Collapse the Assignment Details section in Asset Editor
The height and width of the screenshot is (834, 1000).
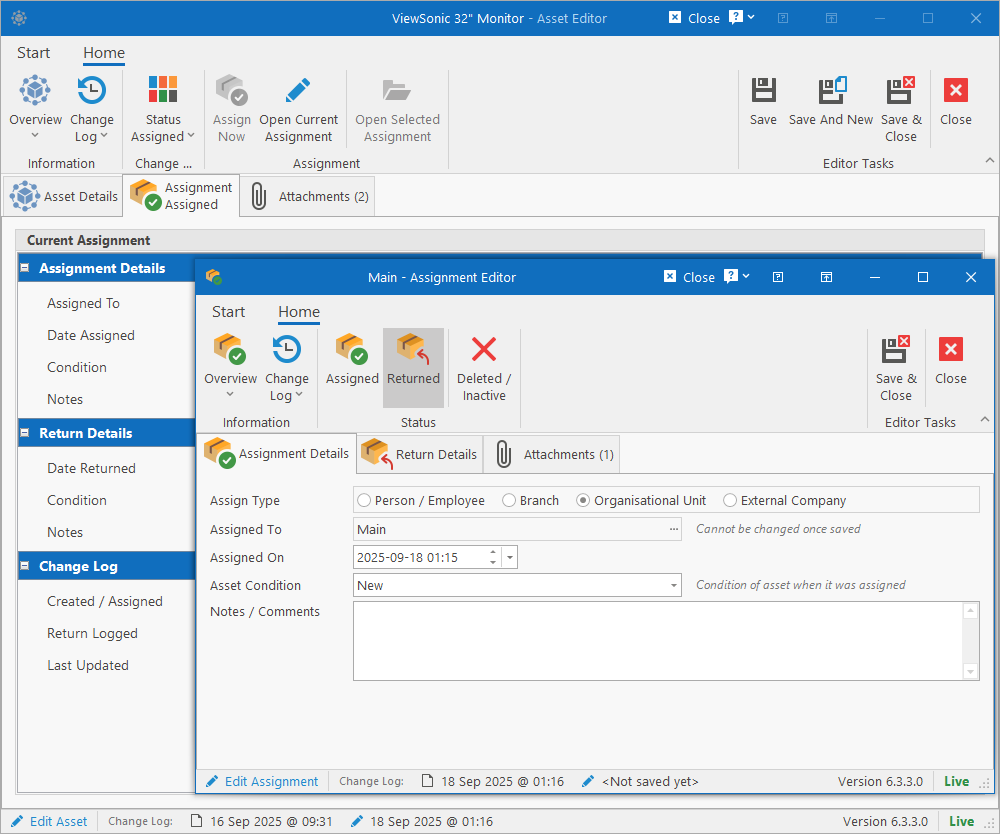[x=24, y=268]
